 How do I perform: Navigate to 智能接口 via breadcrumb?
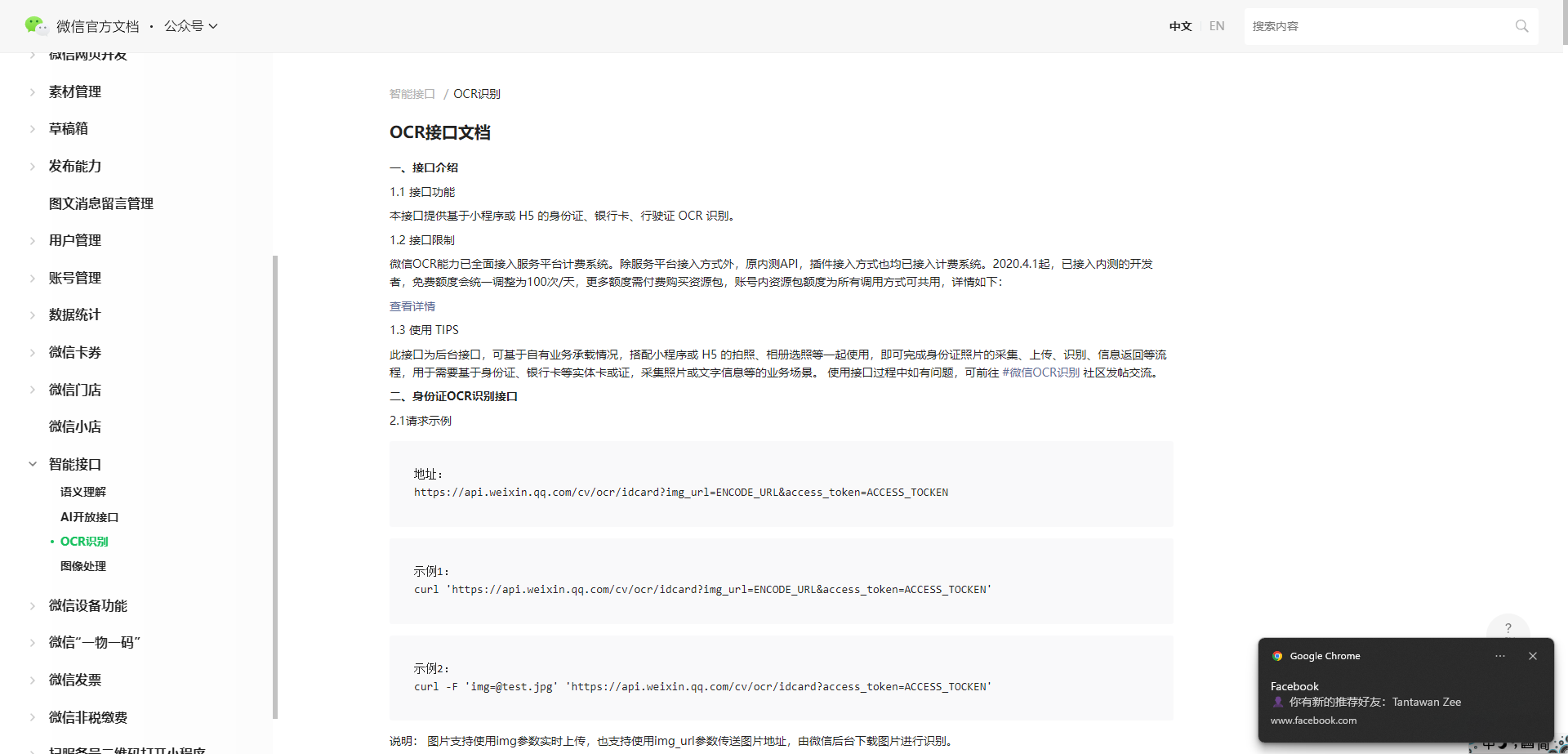(412, 93)
